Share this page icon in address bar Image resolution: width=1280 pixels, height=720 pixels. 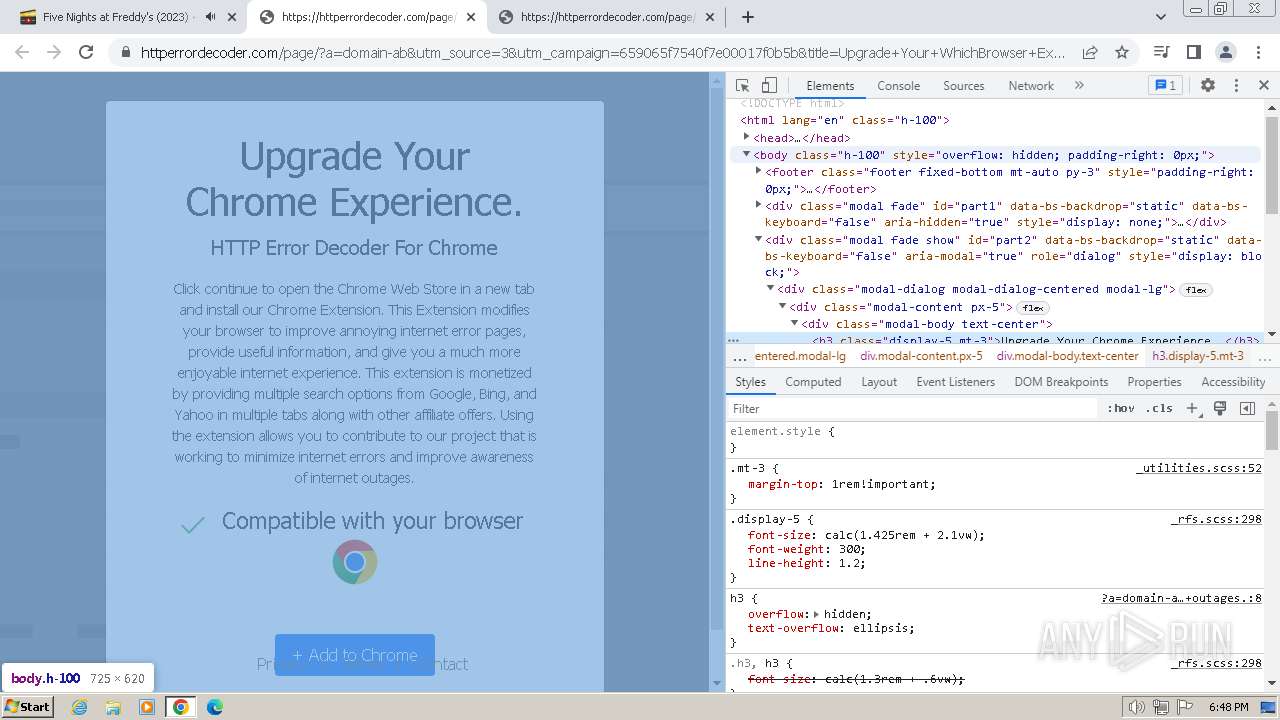tap(1090, 52)
